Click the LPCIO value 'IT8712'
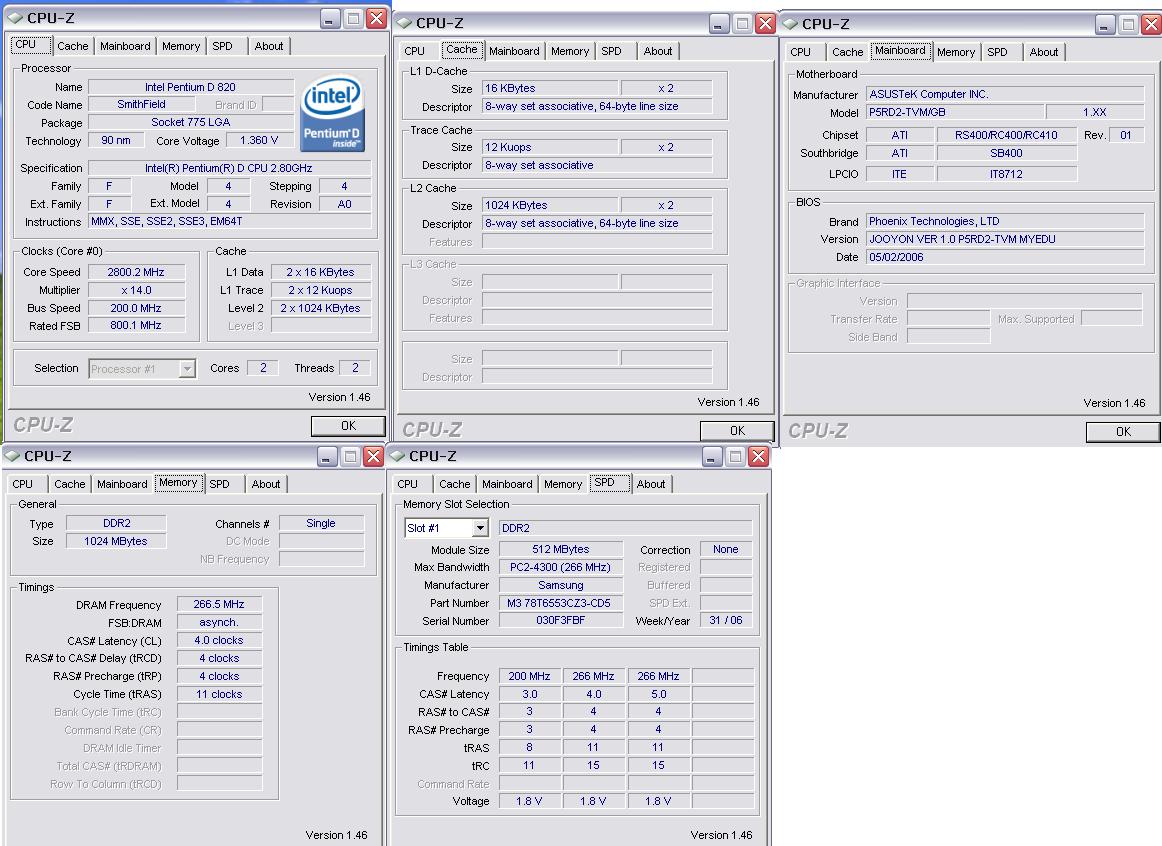The image size is (1162, 846). (x=1006, y=174)
